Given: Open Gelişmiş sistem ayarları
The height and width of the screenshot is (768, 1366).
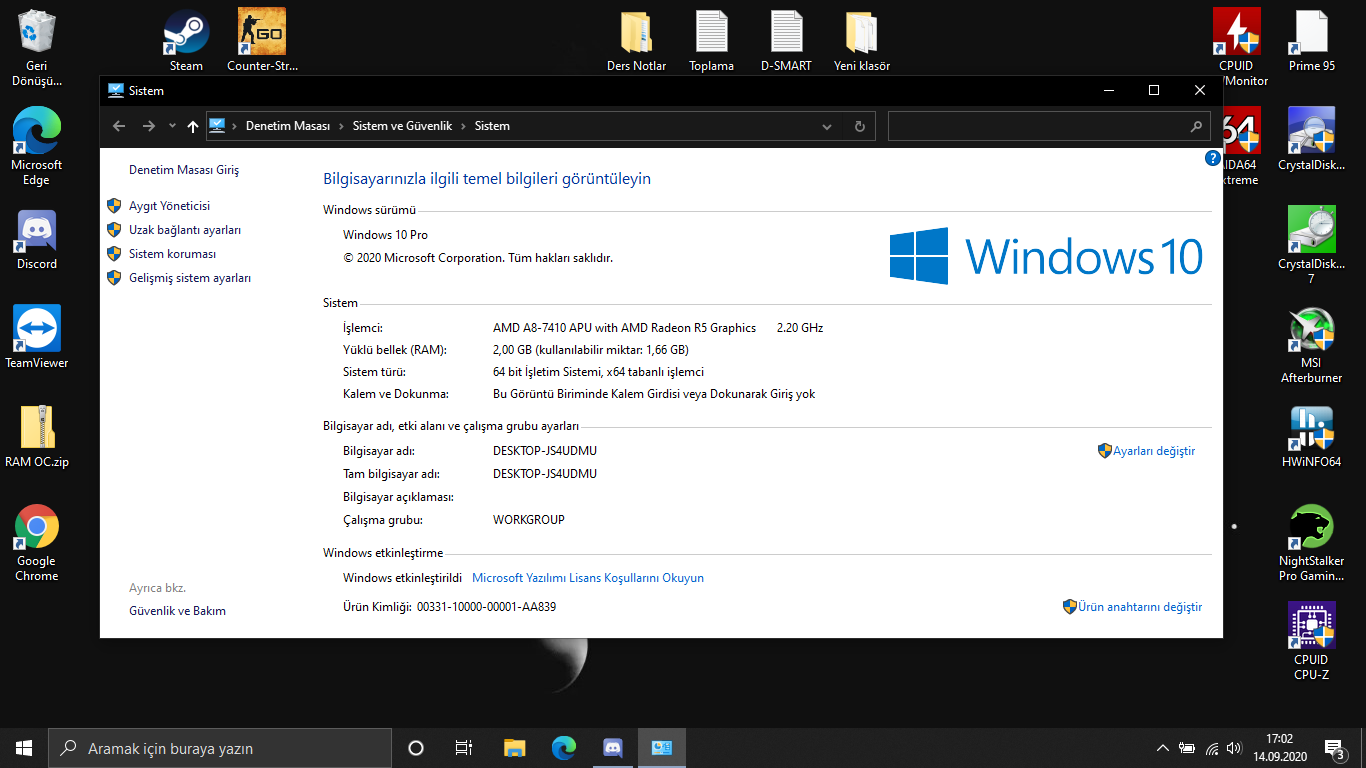Looking at the screenshot, I should coord(190,278).
